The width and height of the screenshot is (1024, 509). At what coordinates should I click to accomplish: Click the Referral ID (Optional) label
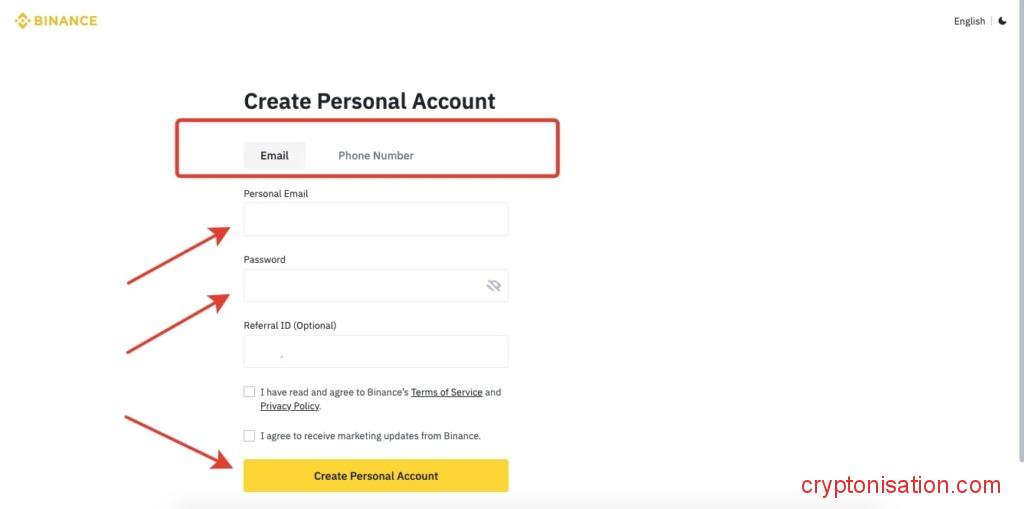coord(290,325)
